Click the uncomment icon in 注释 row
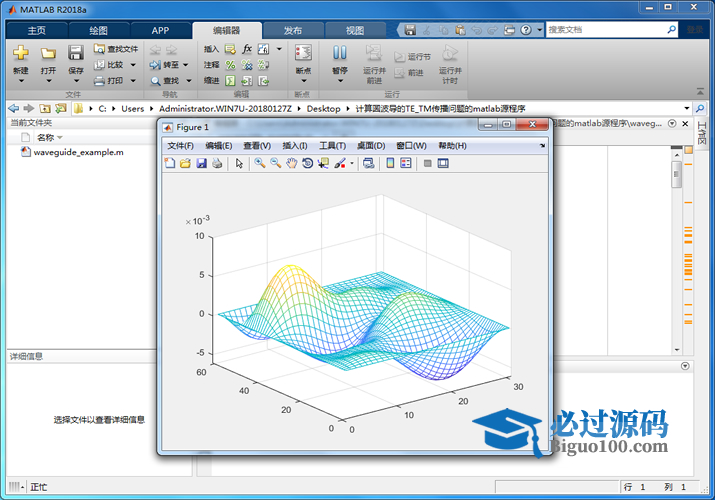 (247, 65)
